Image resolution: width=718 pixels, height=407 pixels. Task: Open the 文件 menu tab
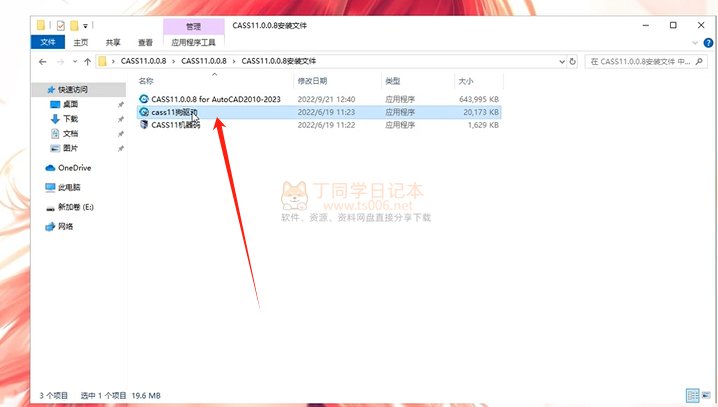(47, 43)
